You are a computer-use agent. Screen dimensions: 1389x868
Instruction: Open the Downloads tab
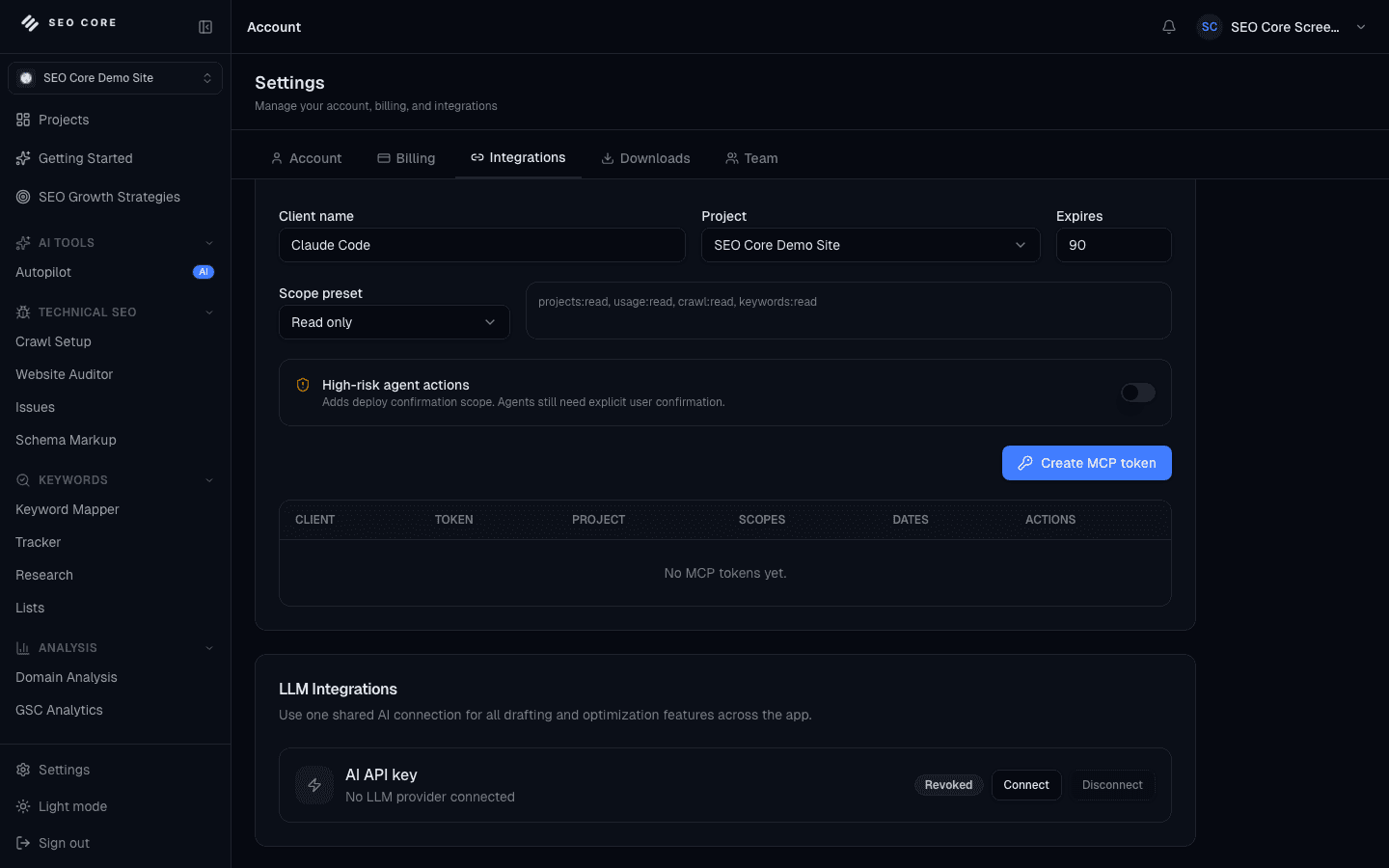point(645,158)
